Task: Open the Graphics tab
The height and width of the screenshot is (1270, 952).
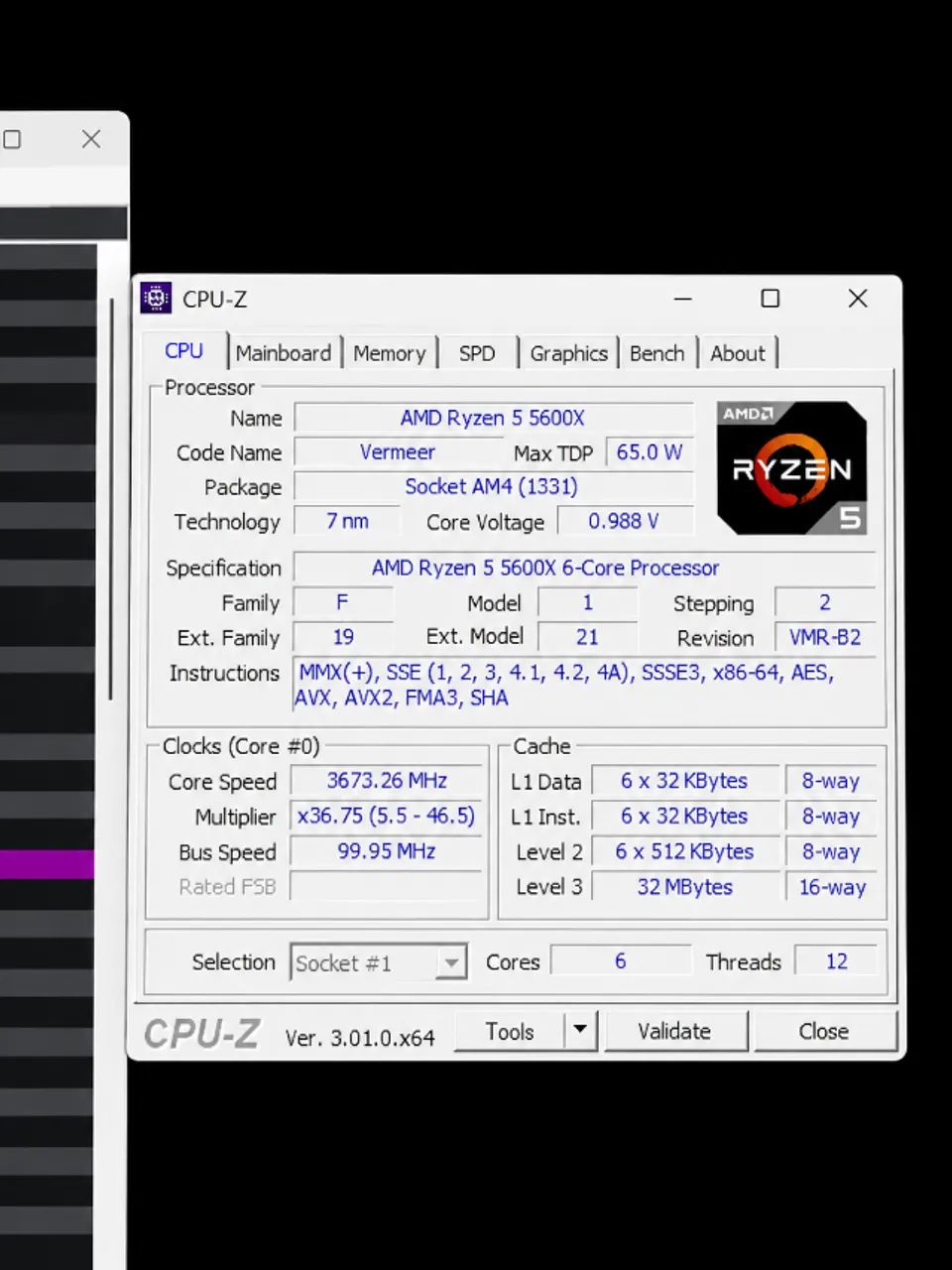Action: pos(568,353)
